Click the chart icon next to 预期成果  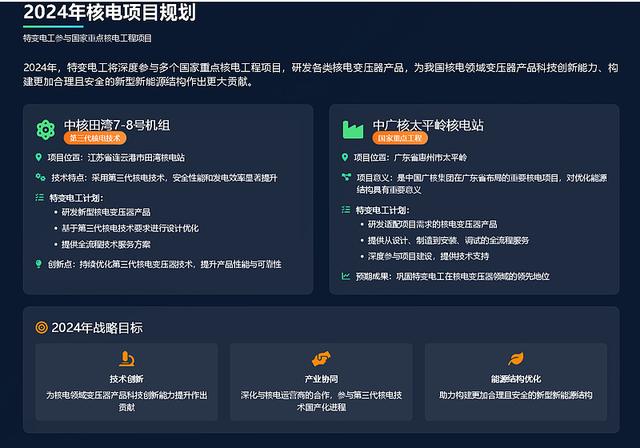coord(346,276)
